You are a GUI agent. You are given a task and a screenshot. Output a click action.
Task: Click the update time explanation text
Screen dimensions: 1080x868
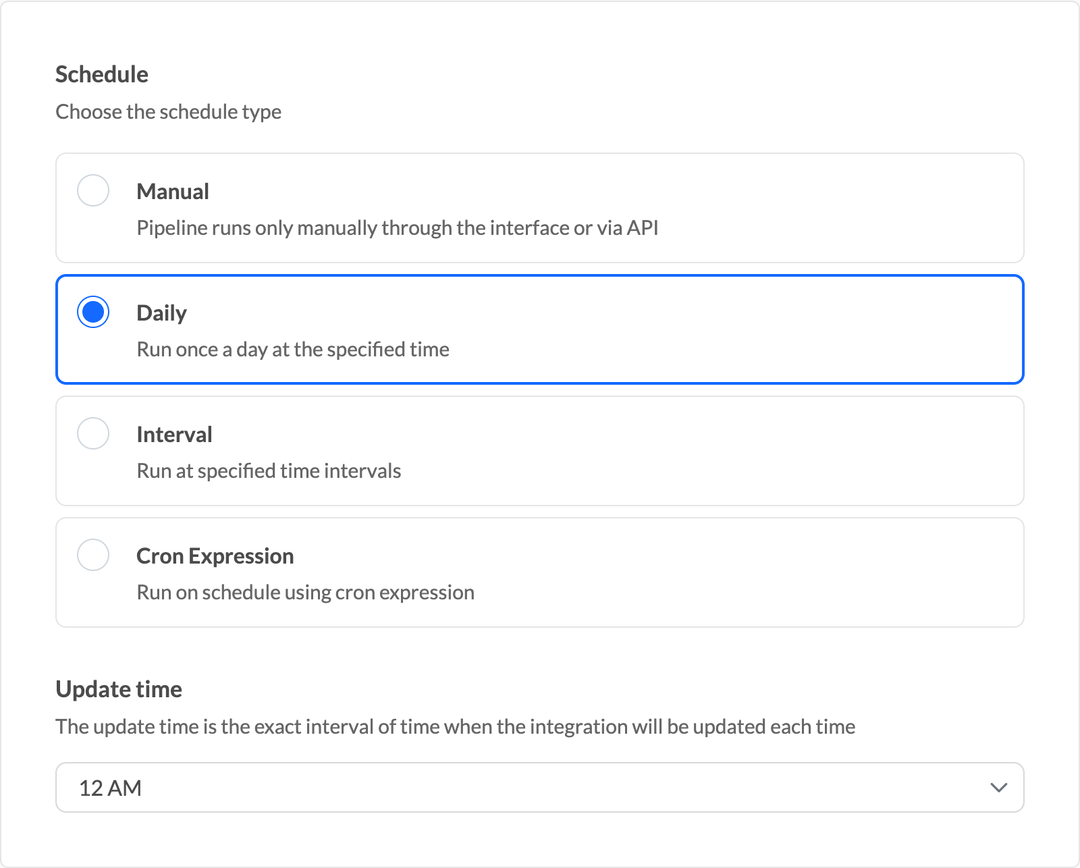coord(455,726)
